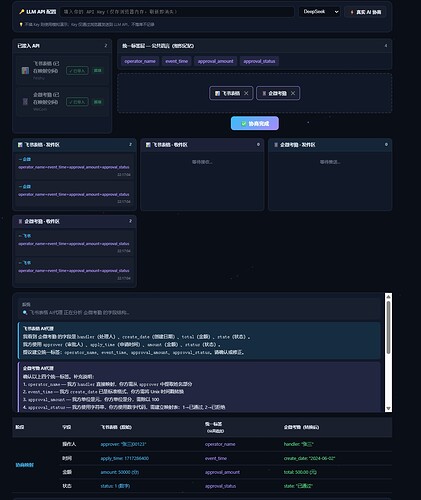
Task: Click the small green tag in the 飞书表格 API row
Action: click(98, 71)
